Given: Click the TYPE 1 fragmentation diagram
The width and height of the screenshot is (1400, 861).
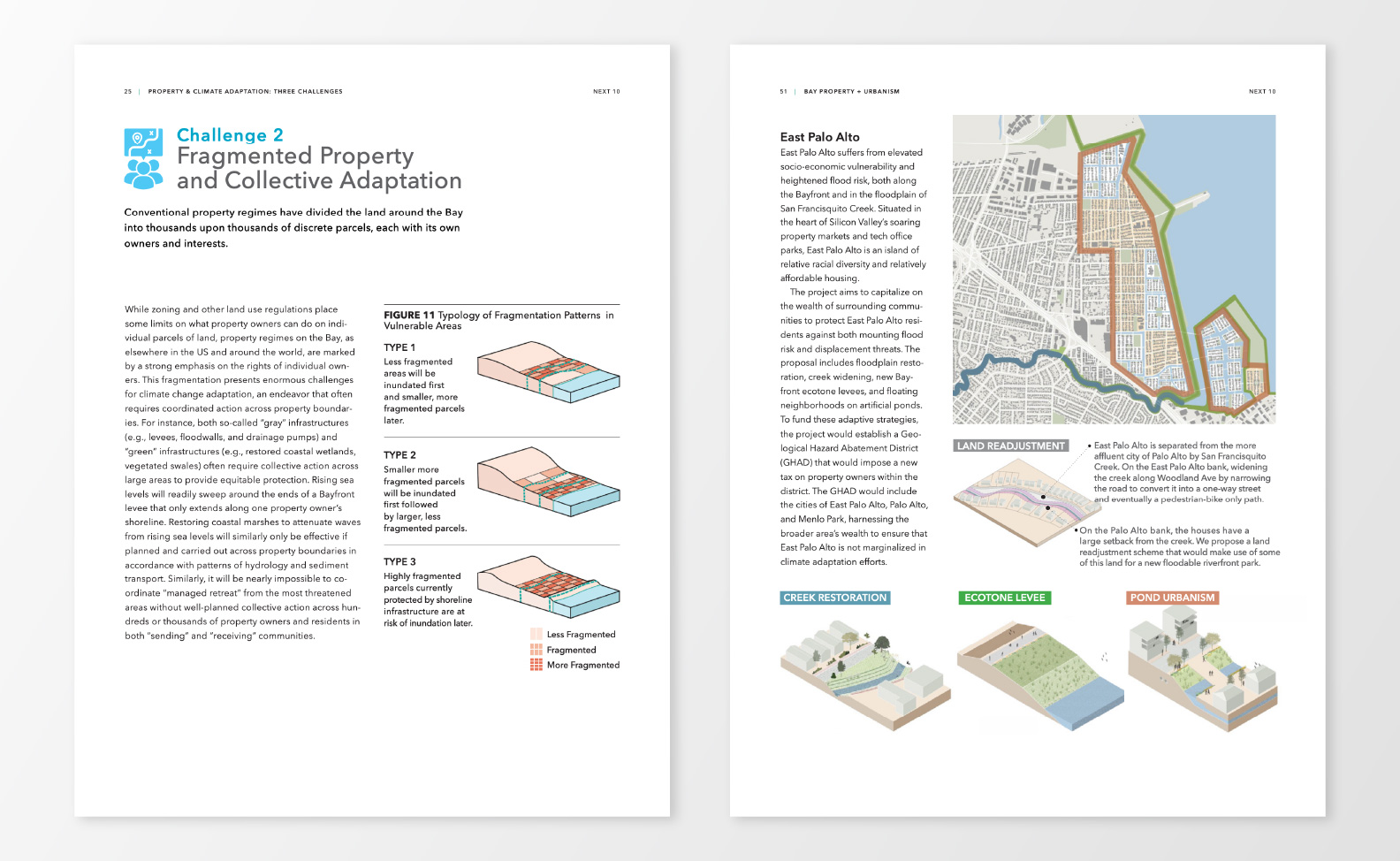Looking at the screenshot, I should coord(548,373).
